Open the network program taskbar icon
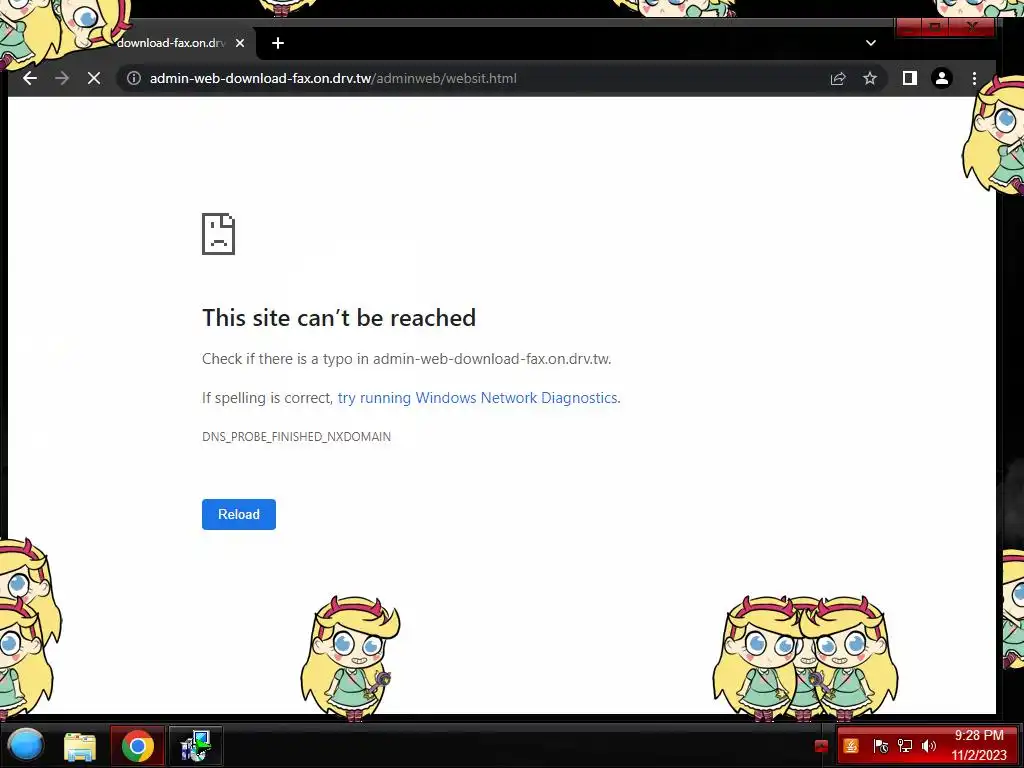This screenshot has width=1024, height=768. tap(195, 746)
